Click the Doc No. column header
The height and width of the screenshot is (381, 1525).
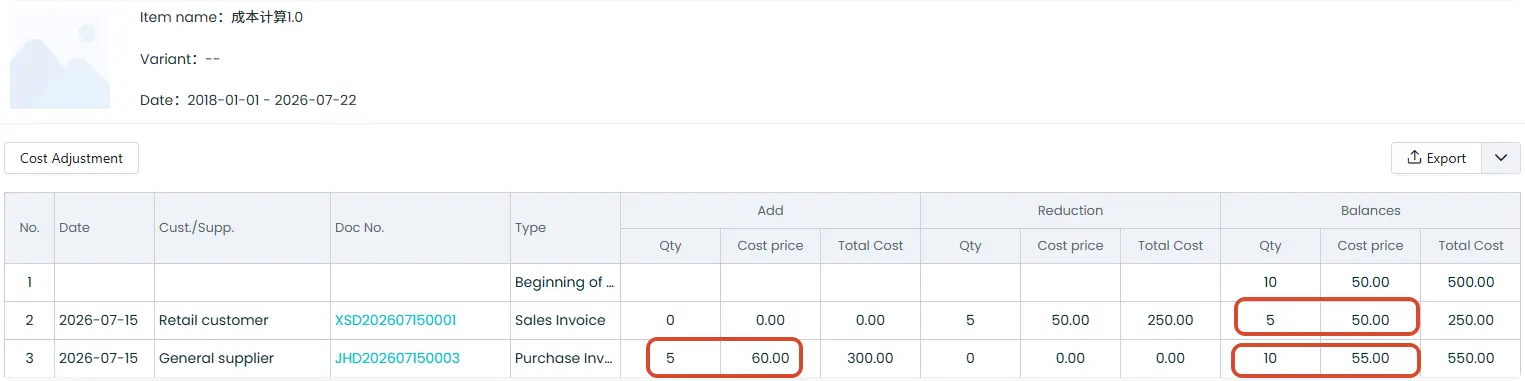tap(420, 228)
